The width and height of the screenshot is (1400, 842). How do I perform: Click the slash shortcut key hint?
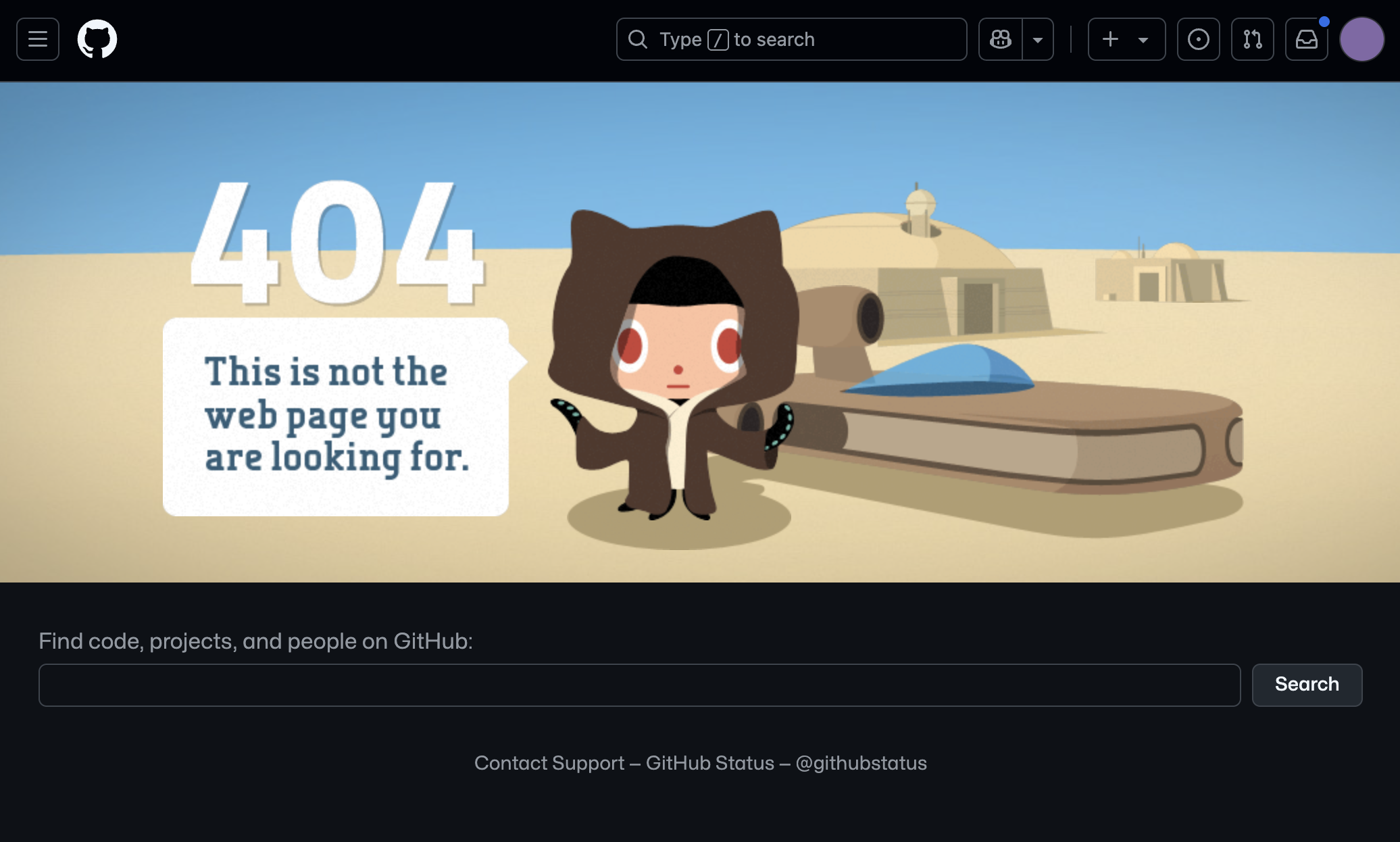click(x=718, y=40)
